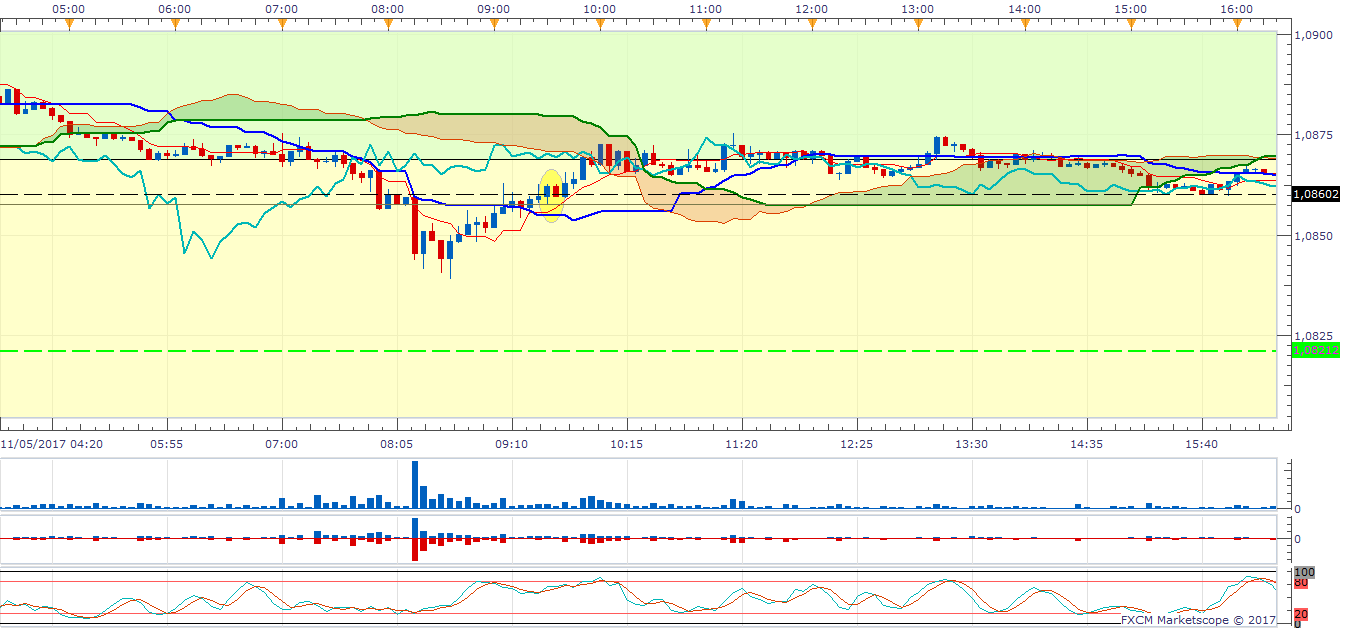Click the orange triangle marker under 13:00
1349x628 pixels.
coord(918,24)
